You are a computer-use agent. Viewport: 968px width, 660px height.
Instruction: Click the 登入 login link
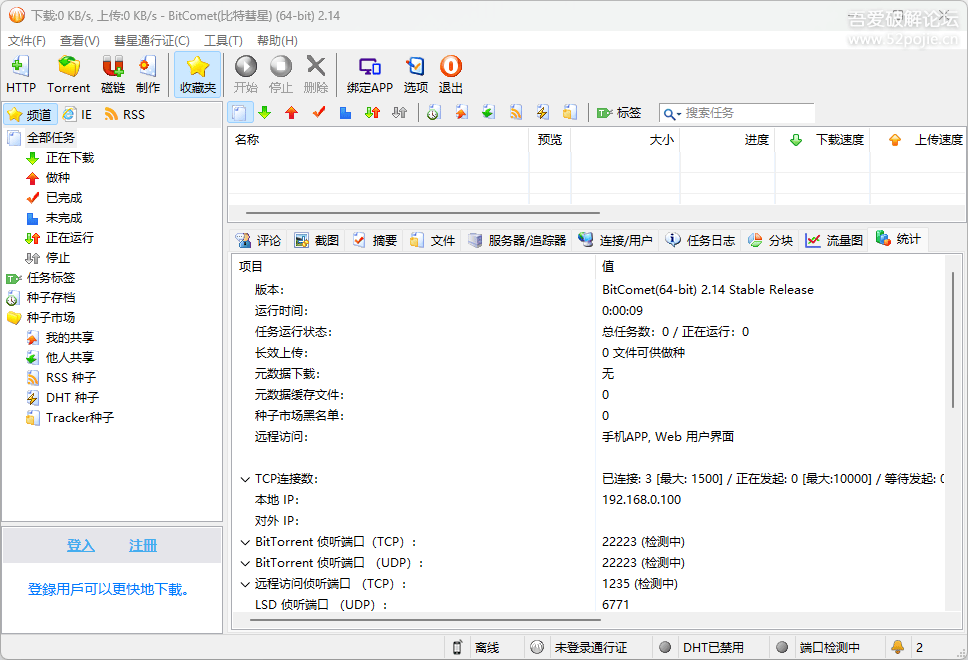point(81,546)
